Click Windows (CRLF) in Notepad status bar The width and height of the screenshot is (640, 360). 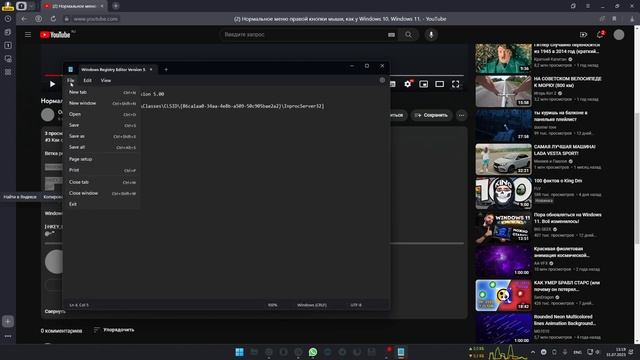(x=312, y=305)
